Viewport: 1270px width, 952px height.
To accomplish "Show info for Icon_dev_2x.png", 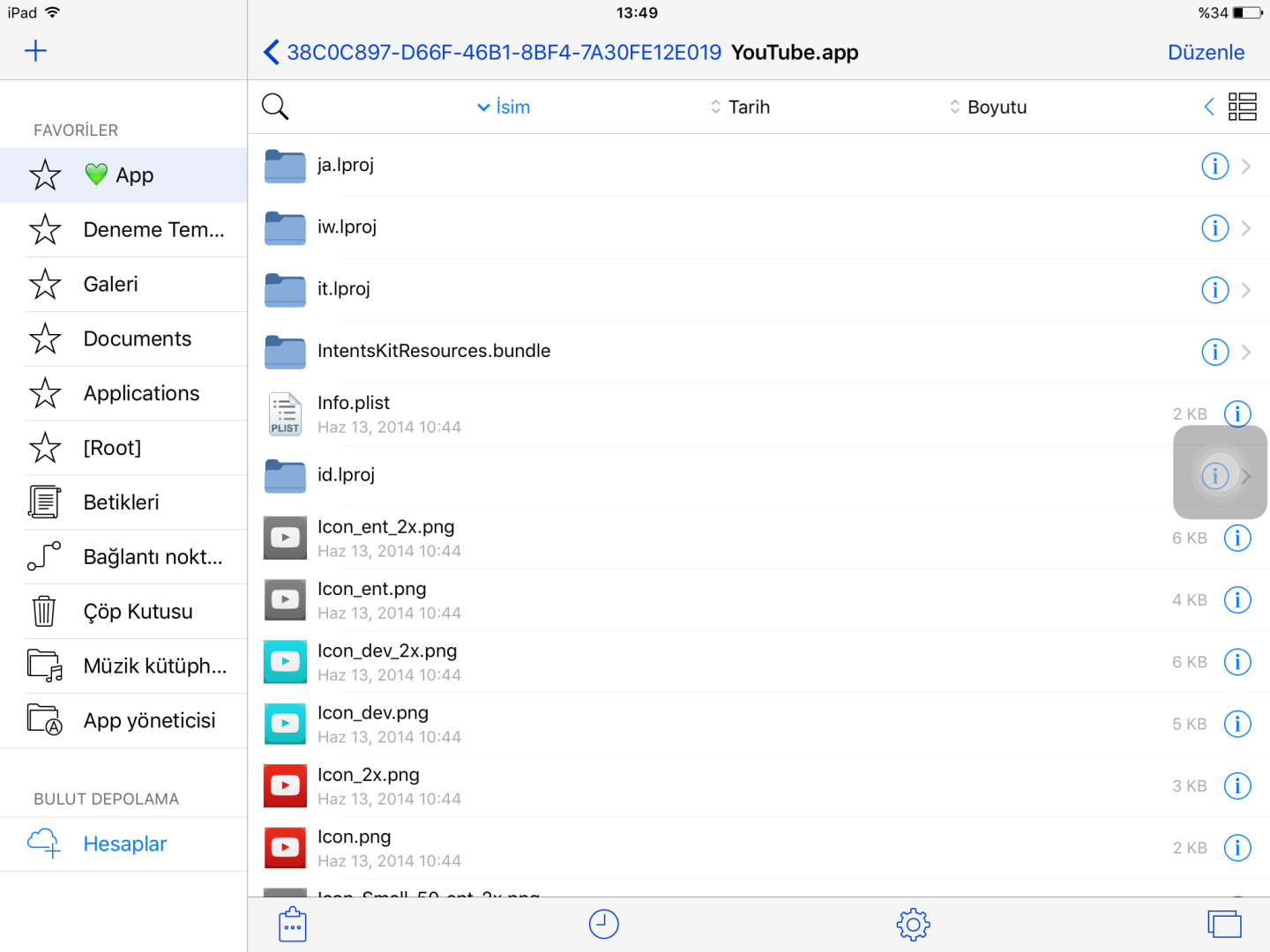I will [1238, 662].
